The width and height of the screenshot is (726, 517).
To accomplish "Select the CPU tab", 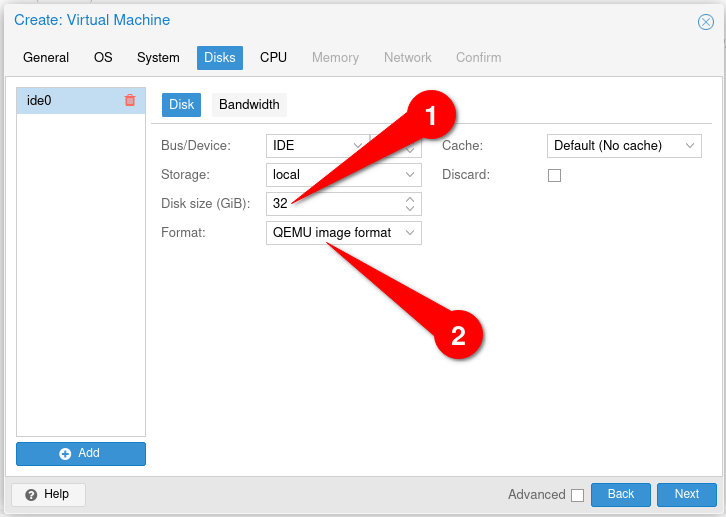I will point(273,58).
